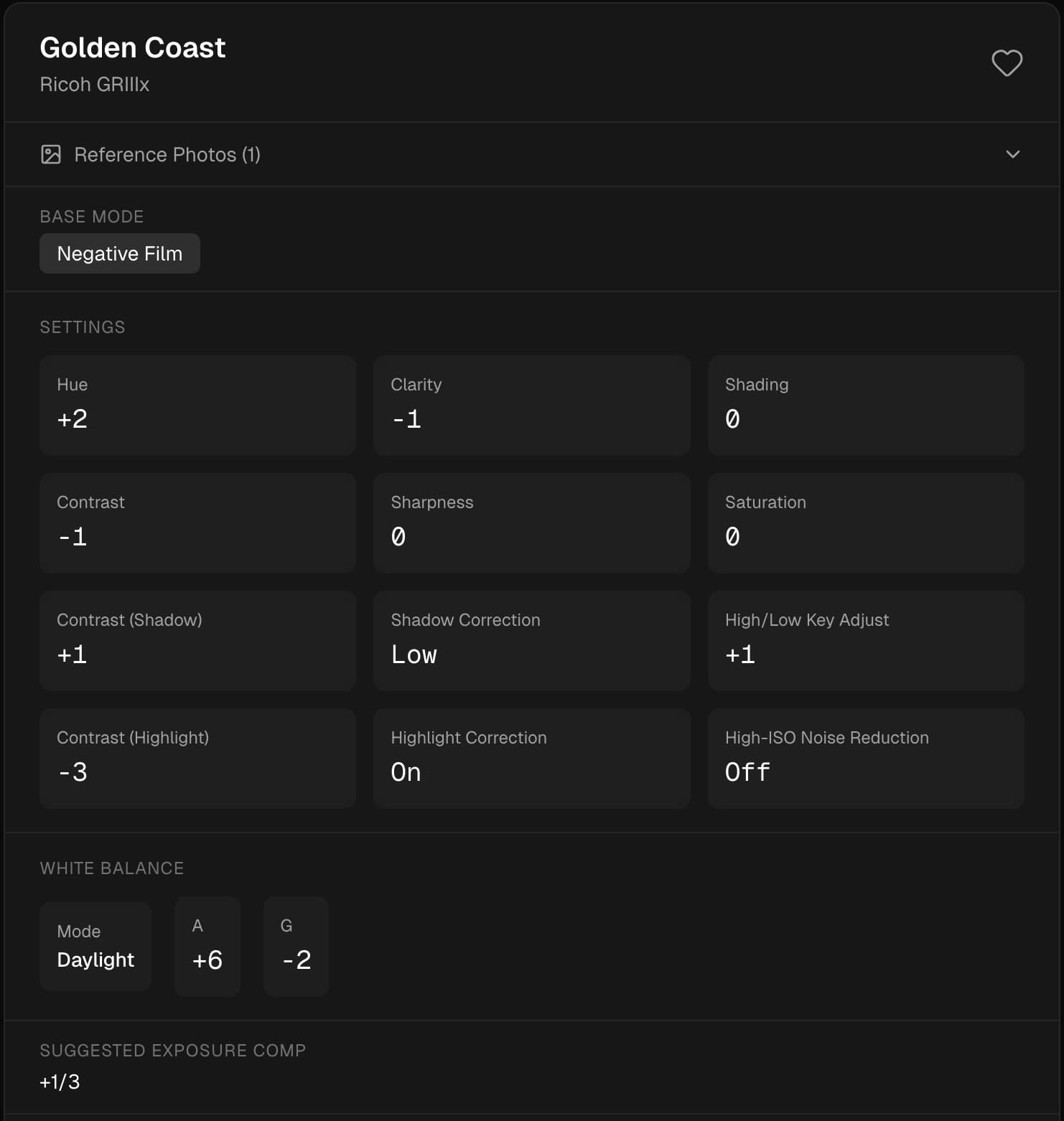The image size is (1064, 1121).
Task: Click the Reference Photos image icon
Action: [x=50, y=154]
